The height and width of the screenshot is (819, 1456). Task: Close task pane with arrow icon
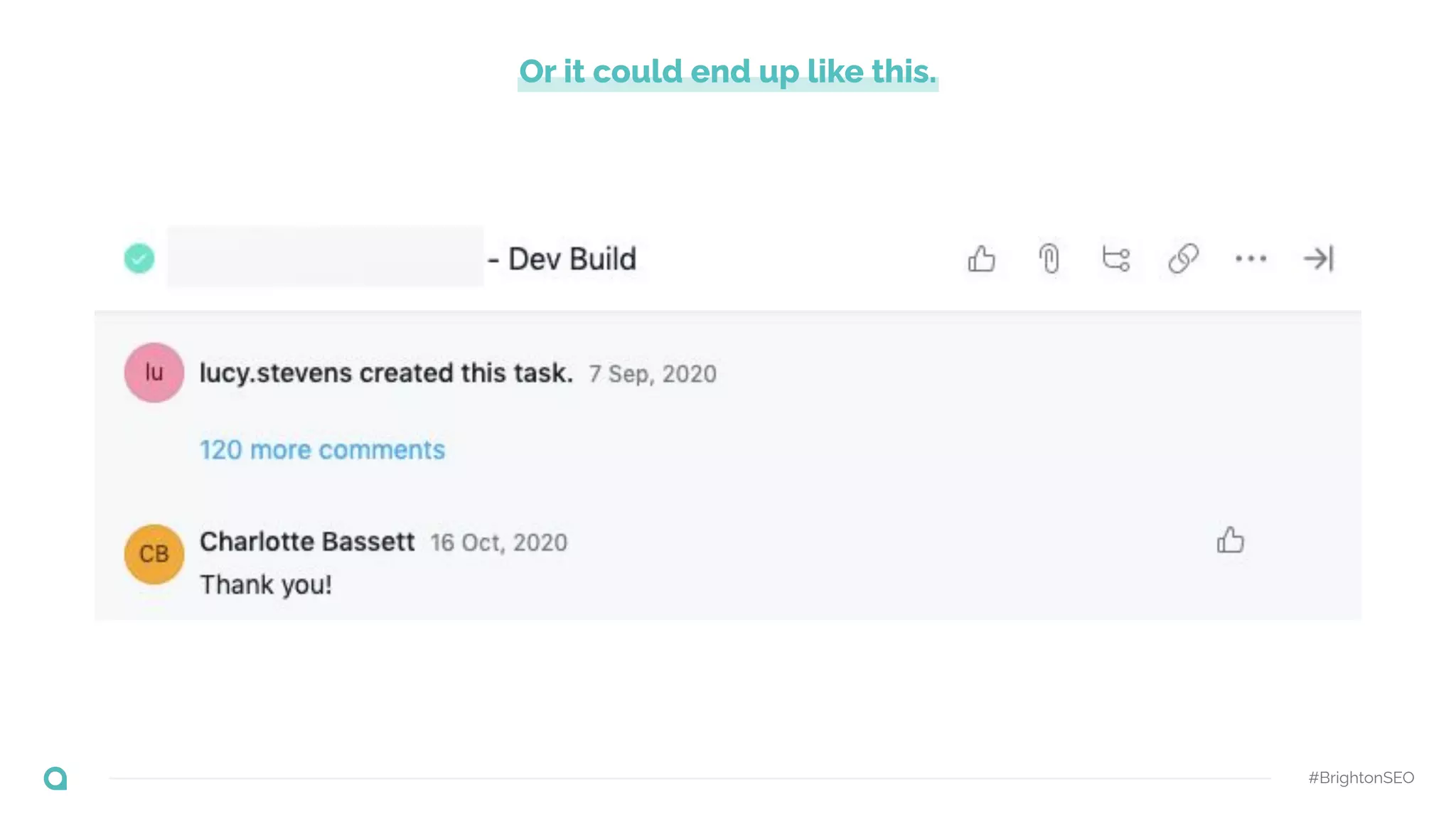[x=1318, y=259]
